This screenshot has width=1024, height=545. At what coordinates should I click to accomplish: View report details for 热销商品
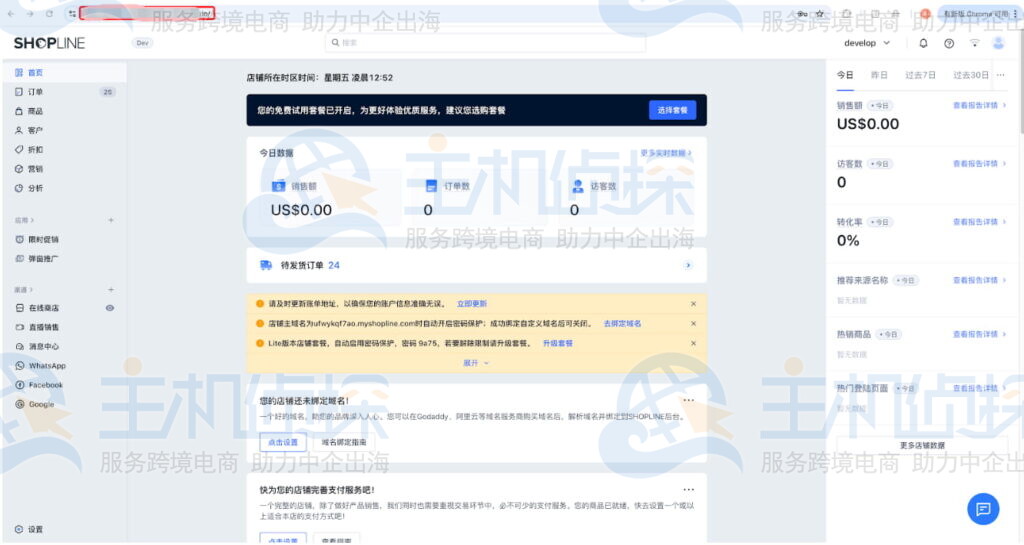click(x=979, y=334)
